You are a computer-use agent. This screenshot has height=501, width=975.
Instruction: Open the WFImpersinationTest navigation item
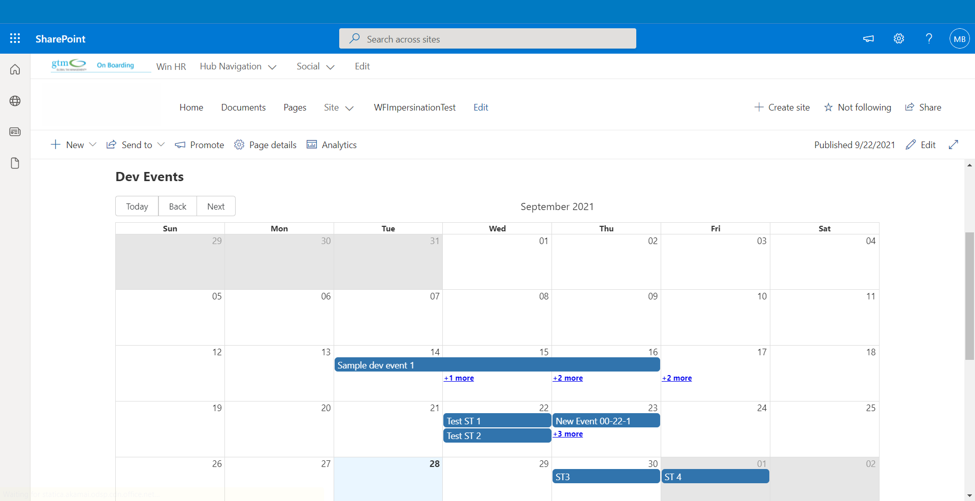[x=414, y=108]
